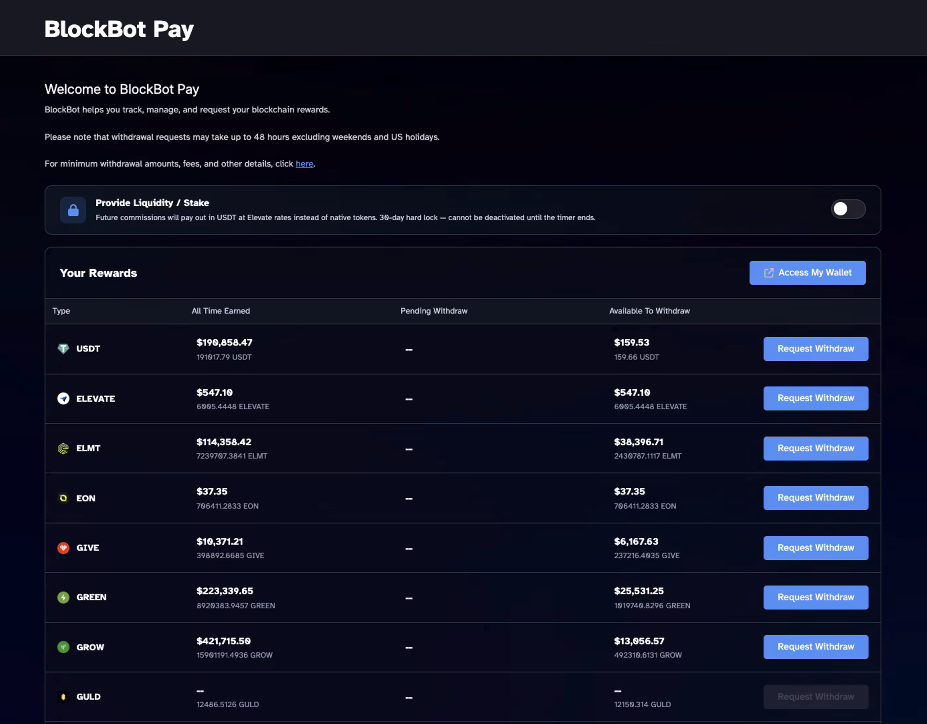Open the 'here' withdrawal details link
927x724 pixels.
[x=304, y=164]
